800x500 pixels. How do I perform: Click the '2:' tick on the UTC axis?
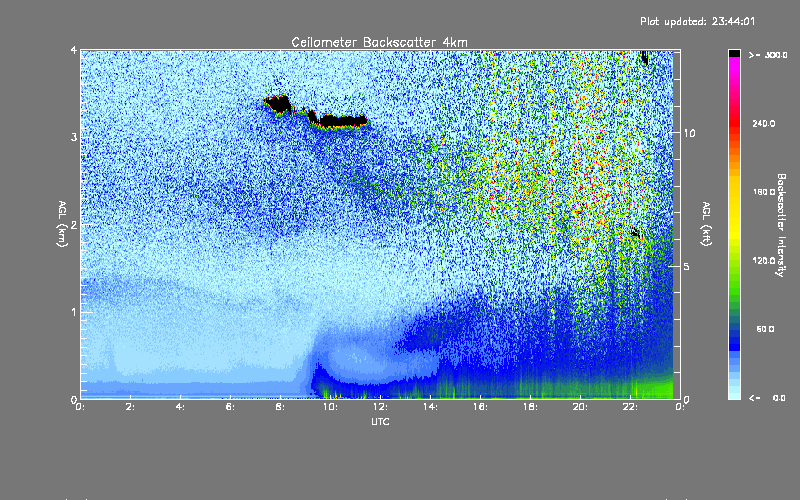[x=130, y=407]
